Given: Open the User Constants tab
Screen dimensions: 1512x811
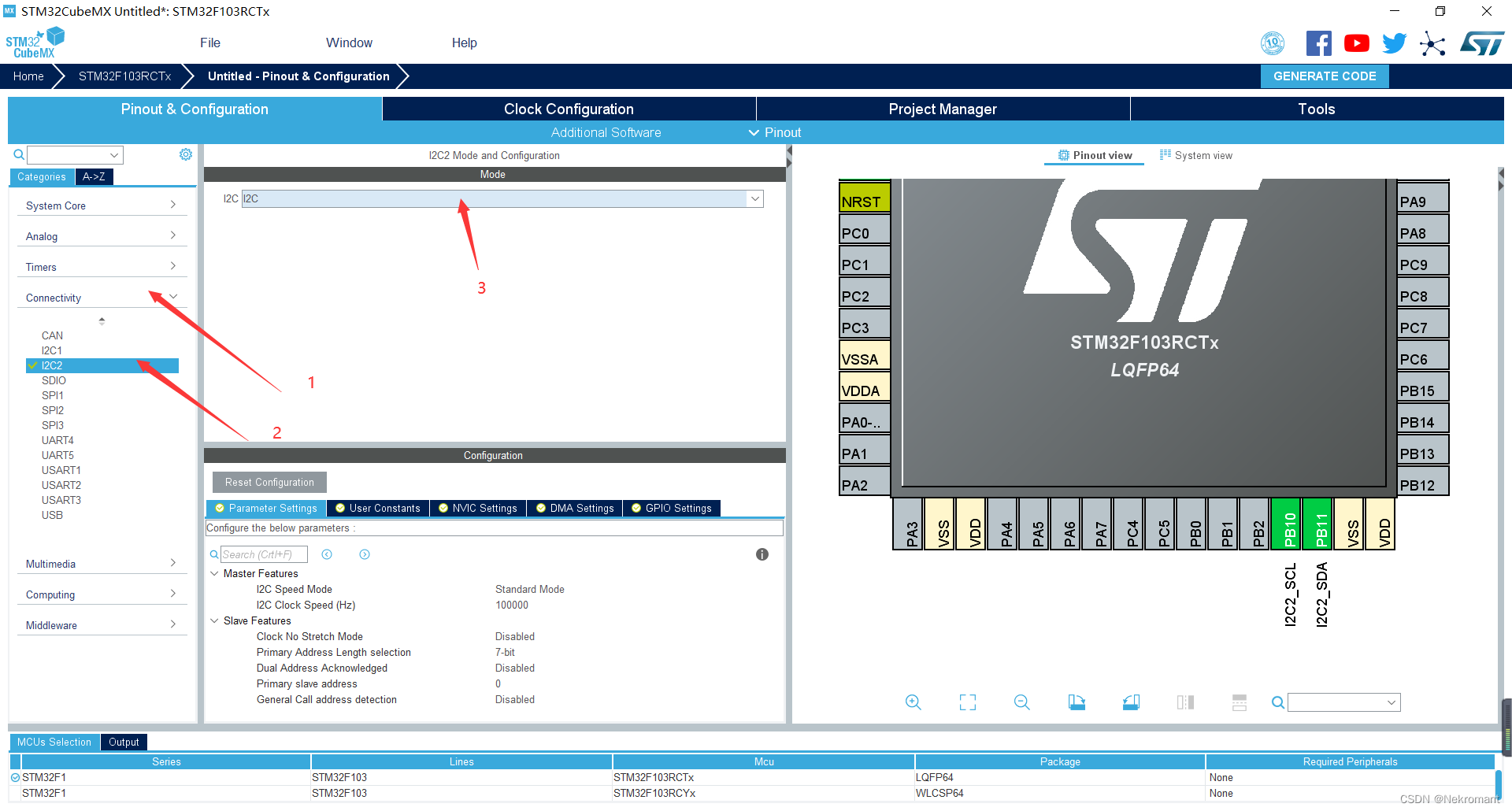Looking at the screenshot, I should click(378, 508).
